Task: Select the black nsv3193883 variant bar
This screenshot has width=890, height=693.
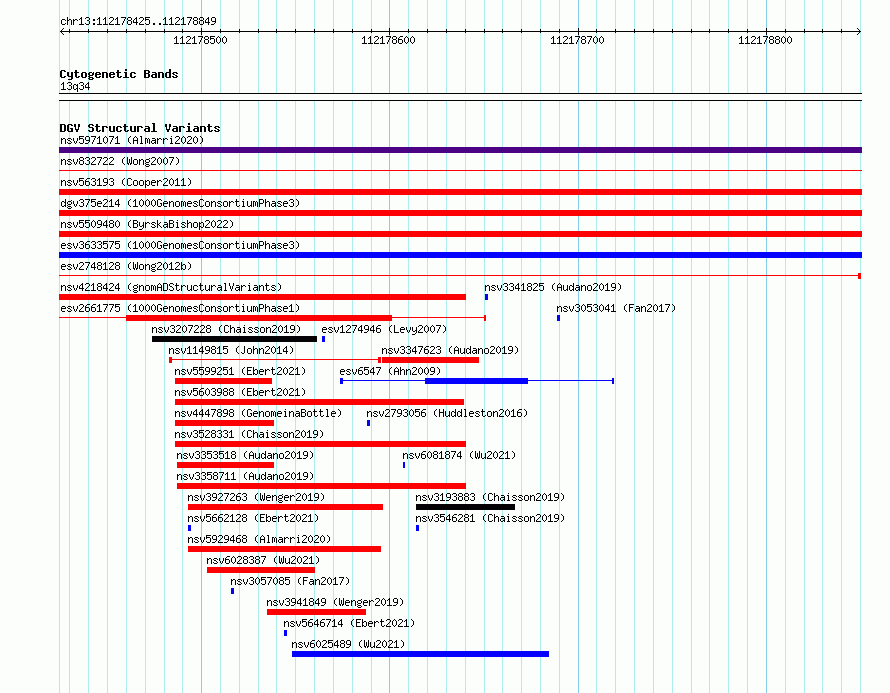Action: 465,507
